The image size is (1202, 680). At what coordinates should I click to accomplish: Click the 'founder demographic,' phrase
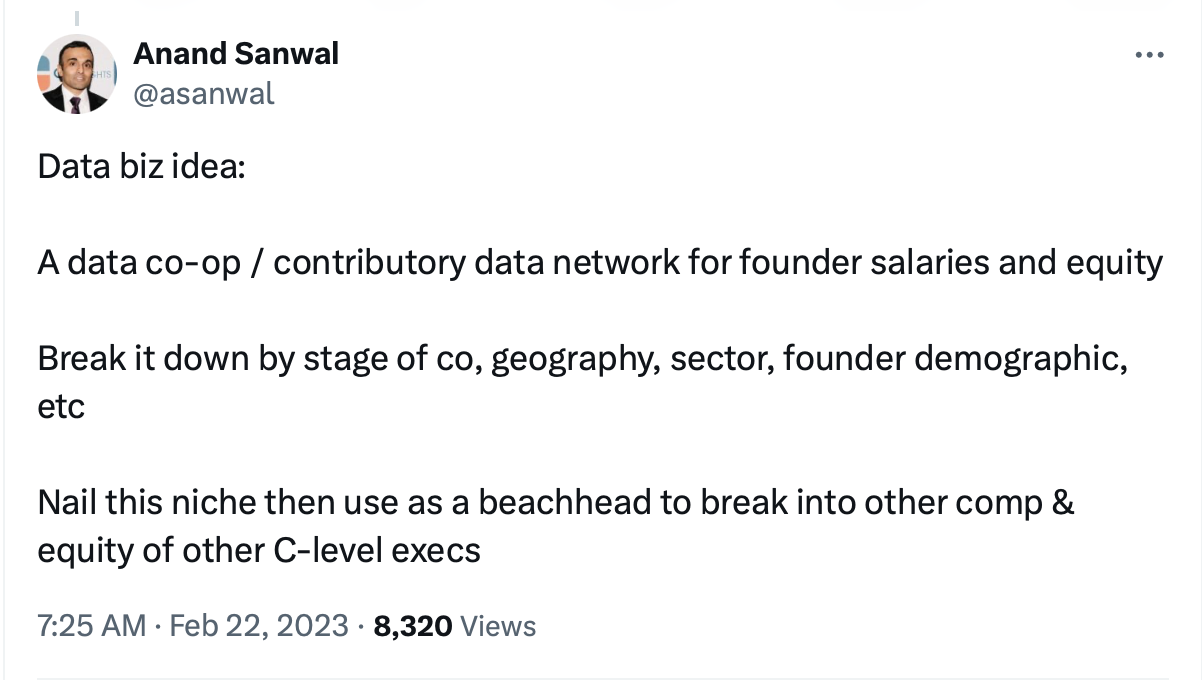click(956, 358)
